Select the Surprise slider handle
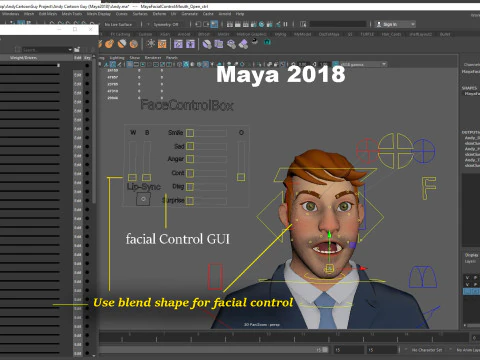The height and width of the screenshot is (360, 480). [190, 201]
